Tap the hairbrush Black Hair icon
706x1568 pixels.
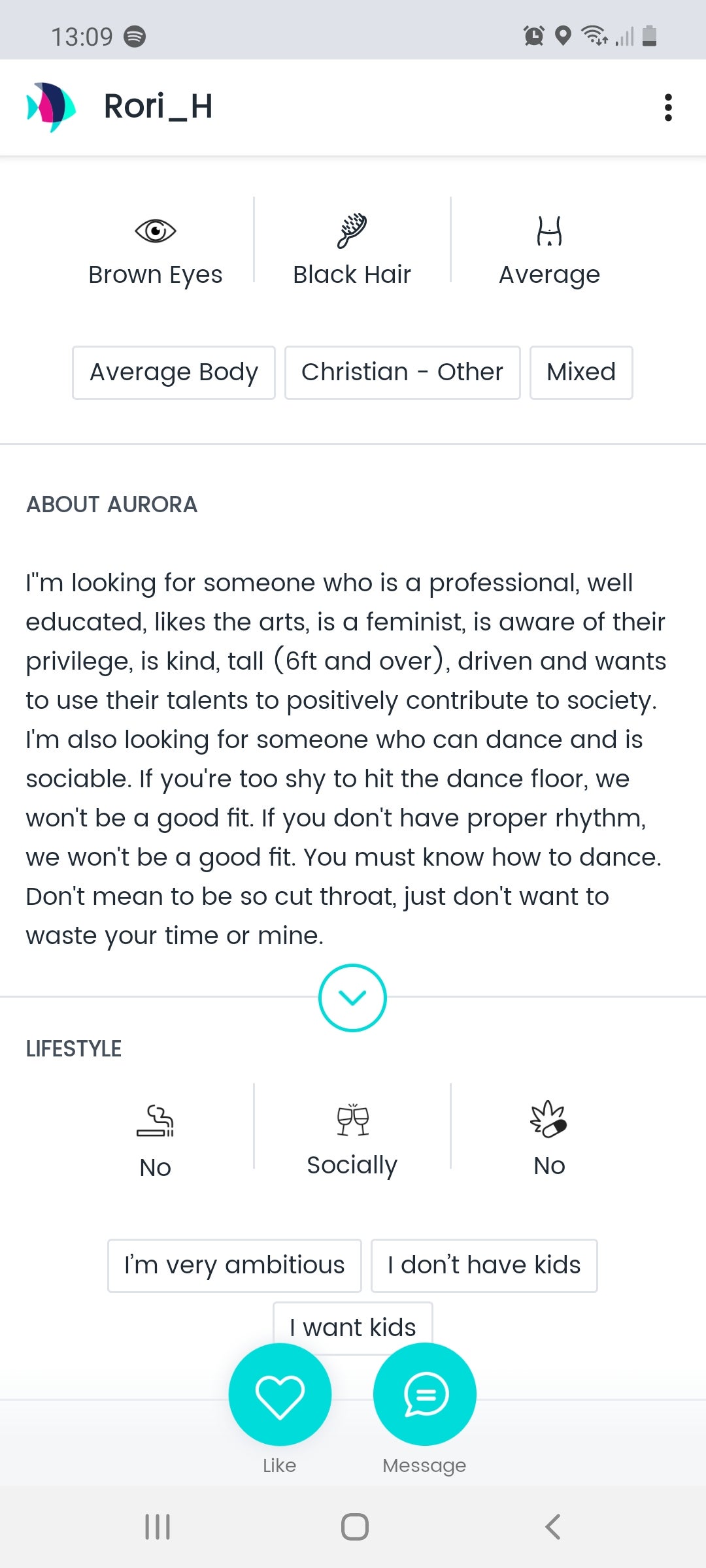tap(352, 231)
